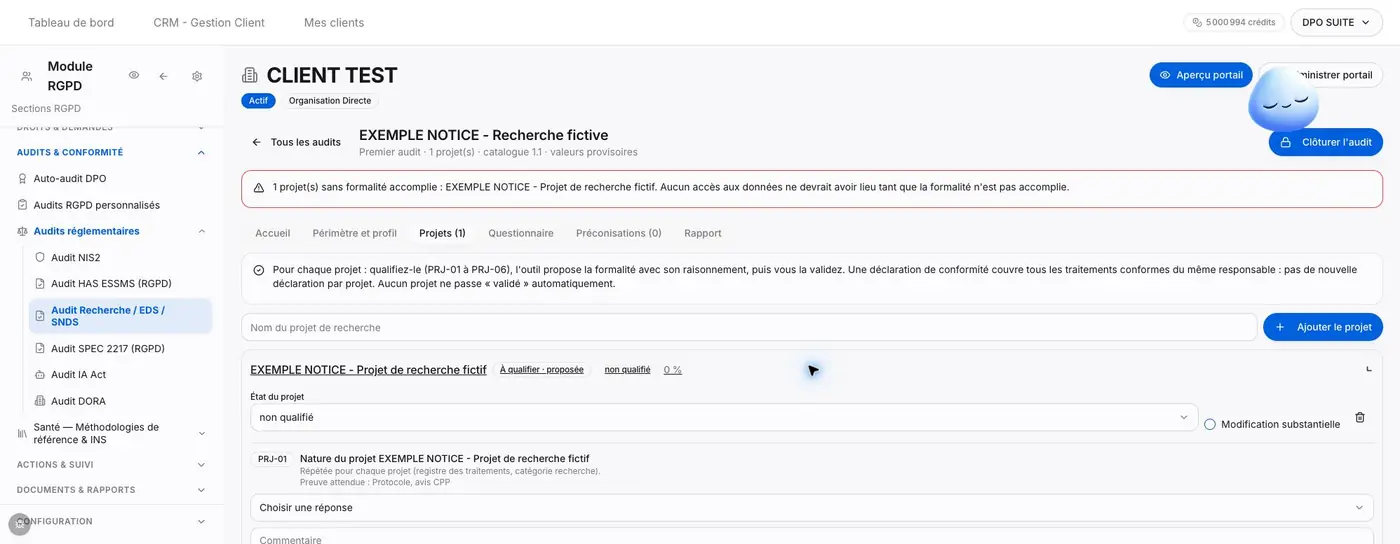Click the Aperçu portail button
The image size is (1400, 544).
(1201, 75)
